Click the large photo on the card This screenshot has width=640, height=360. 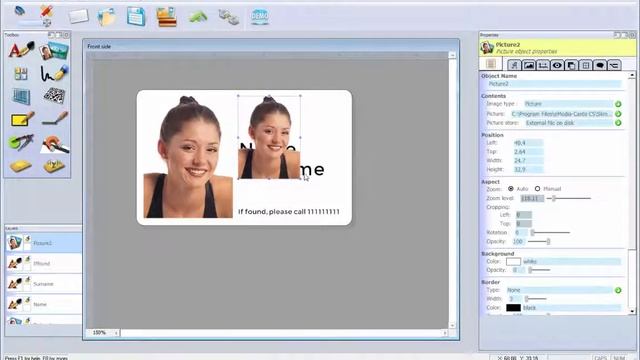tap(188, 157)
